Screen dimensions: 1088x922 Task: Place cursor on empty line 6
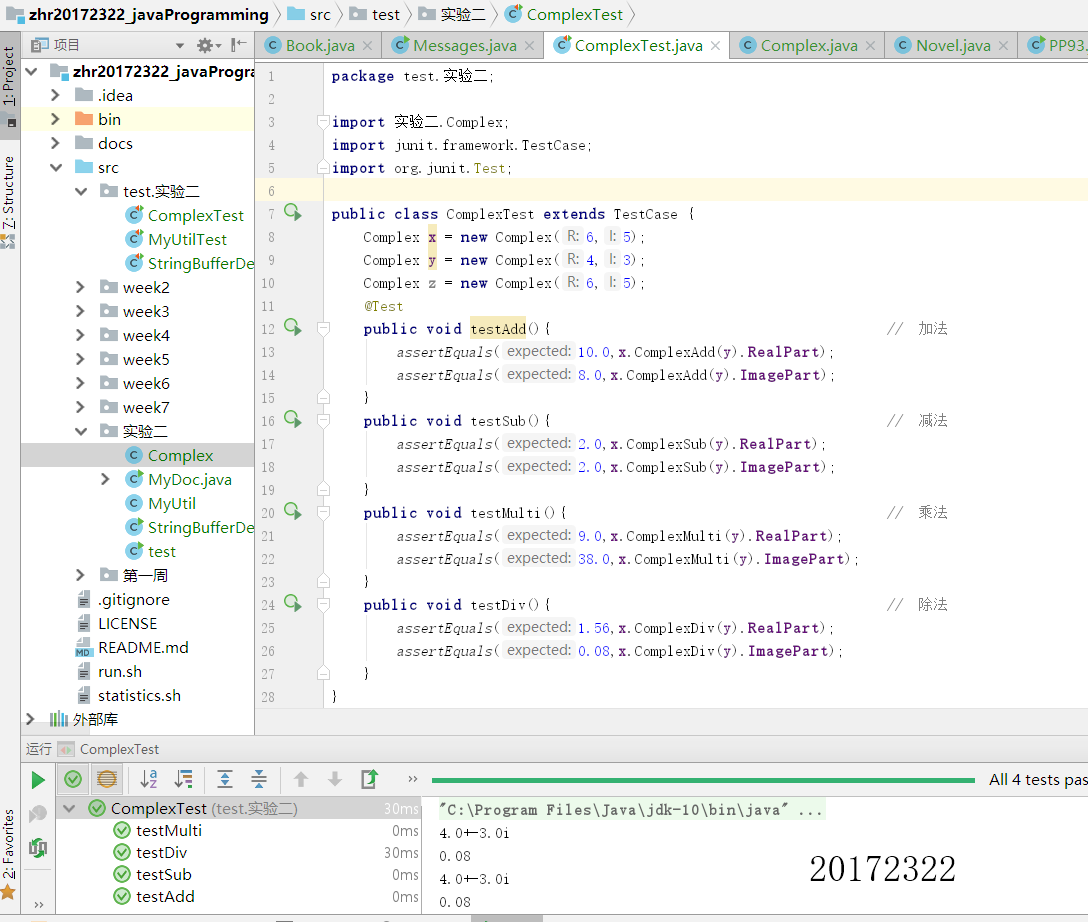704,190
